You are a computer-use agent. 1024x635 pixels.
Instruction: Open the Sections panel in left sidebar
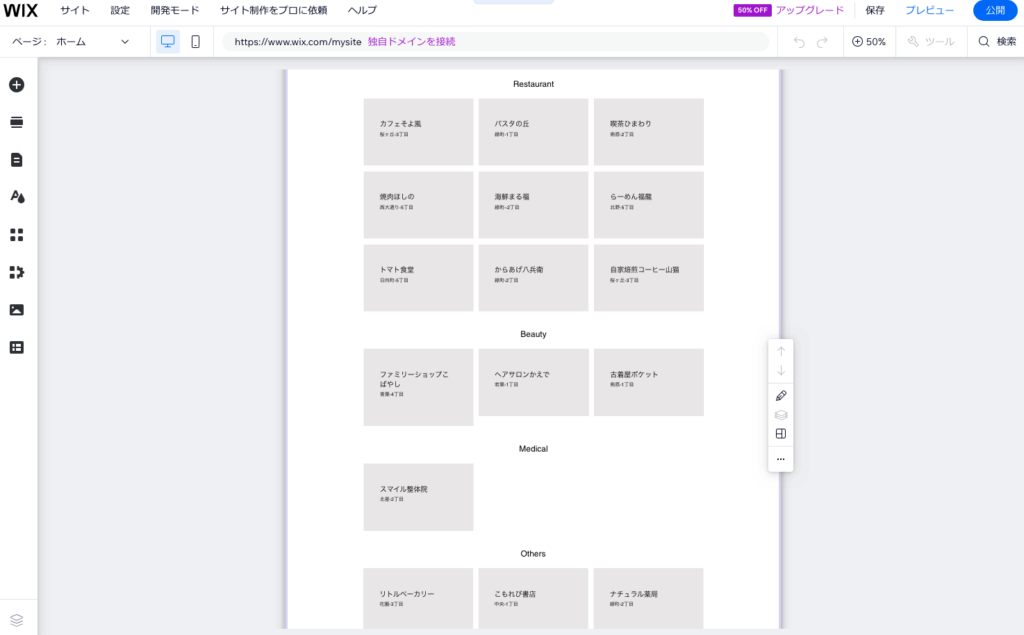(x=16, y=122)
